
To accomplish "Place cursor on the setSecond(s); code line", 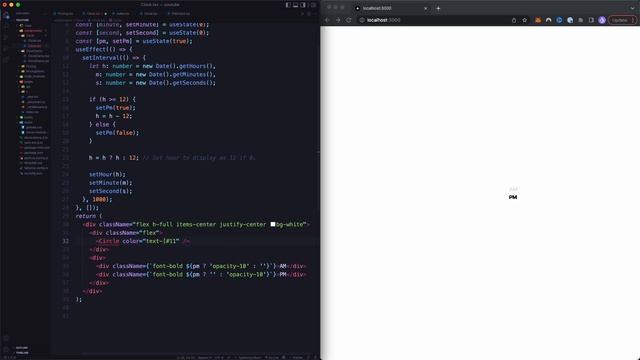I will tap(111, 191).
